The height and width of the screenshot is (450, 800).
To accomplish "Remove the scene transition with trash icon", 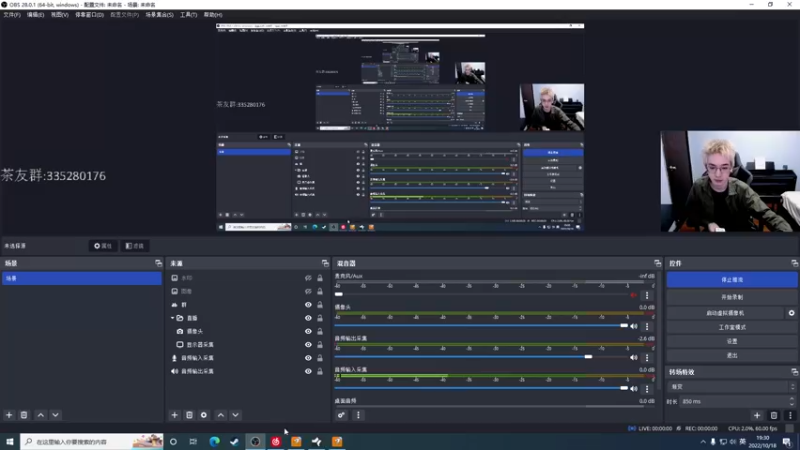I will tap(774, 415).
